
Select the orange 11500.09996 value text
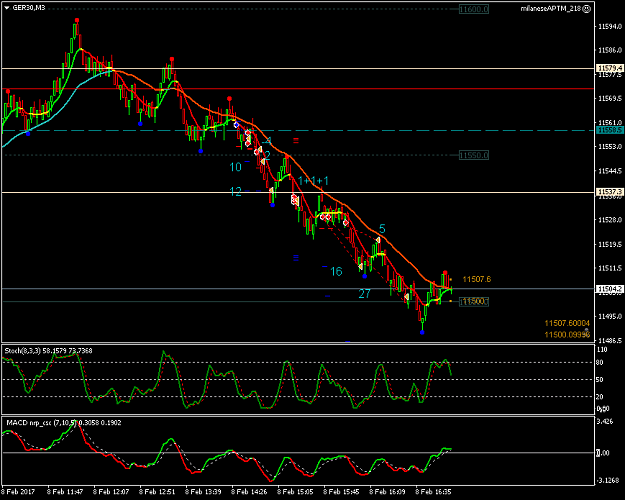pos(567,335)
